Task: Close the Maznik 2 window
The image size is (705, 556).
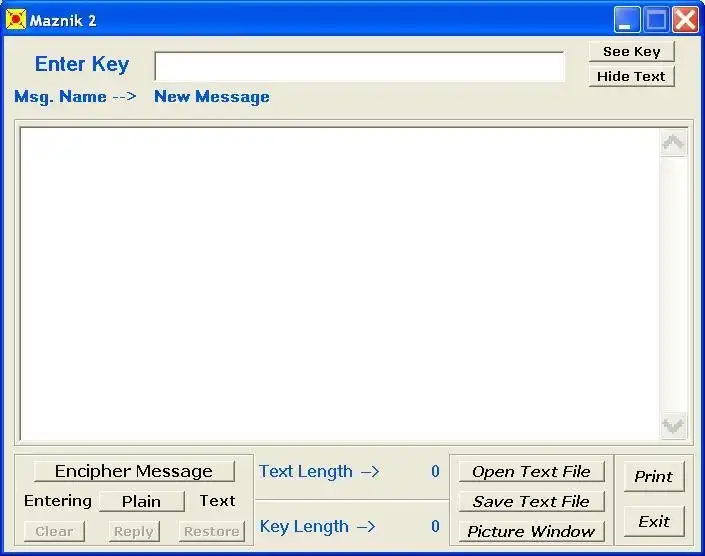Action: click(685, 20)
